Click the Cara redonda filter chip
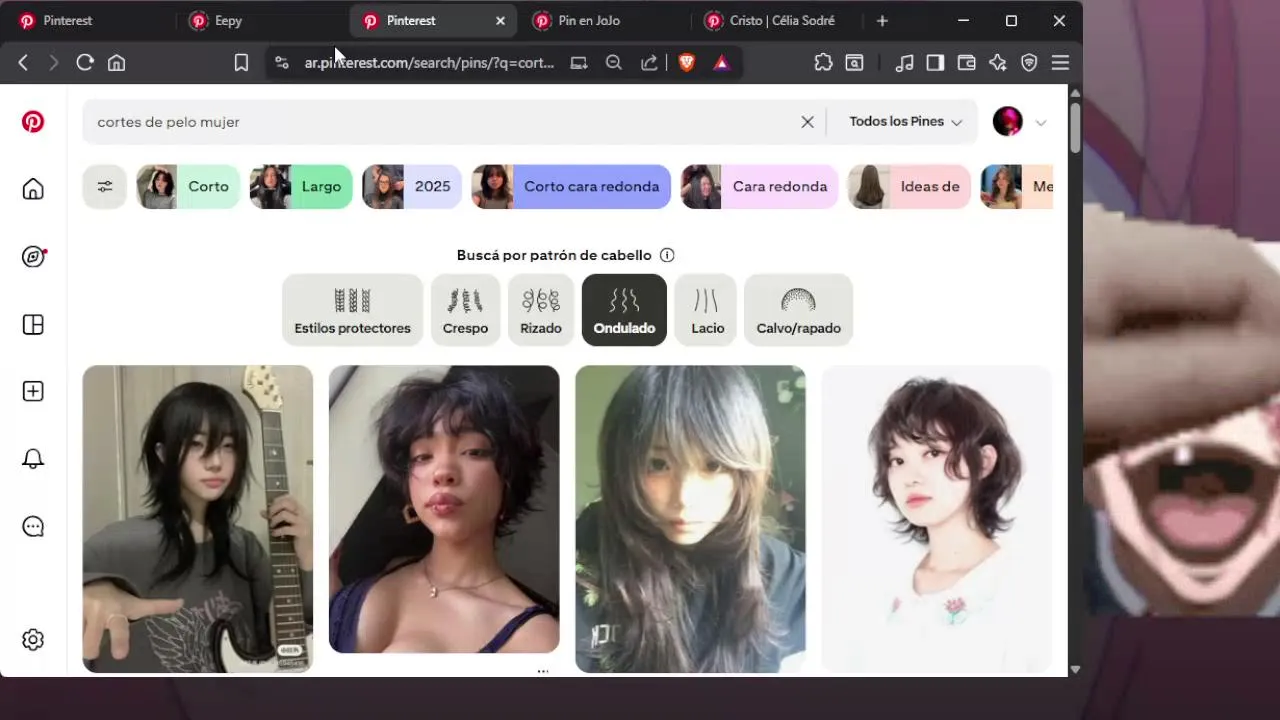Screen dimensions: 1280x720 759,187
